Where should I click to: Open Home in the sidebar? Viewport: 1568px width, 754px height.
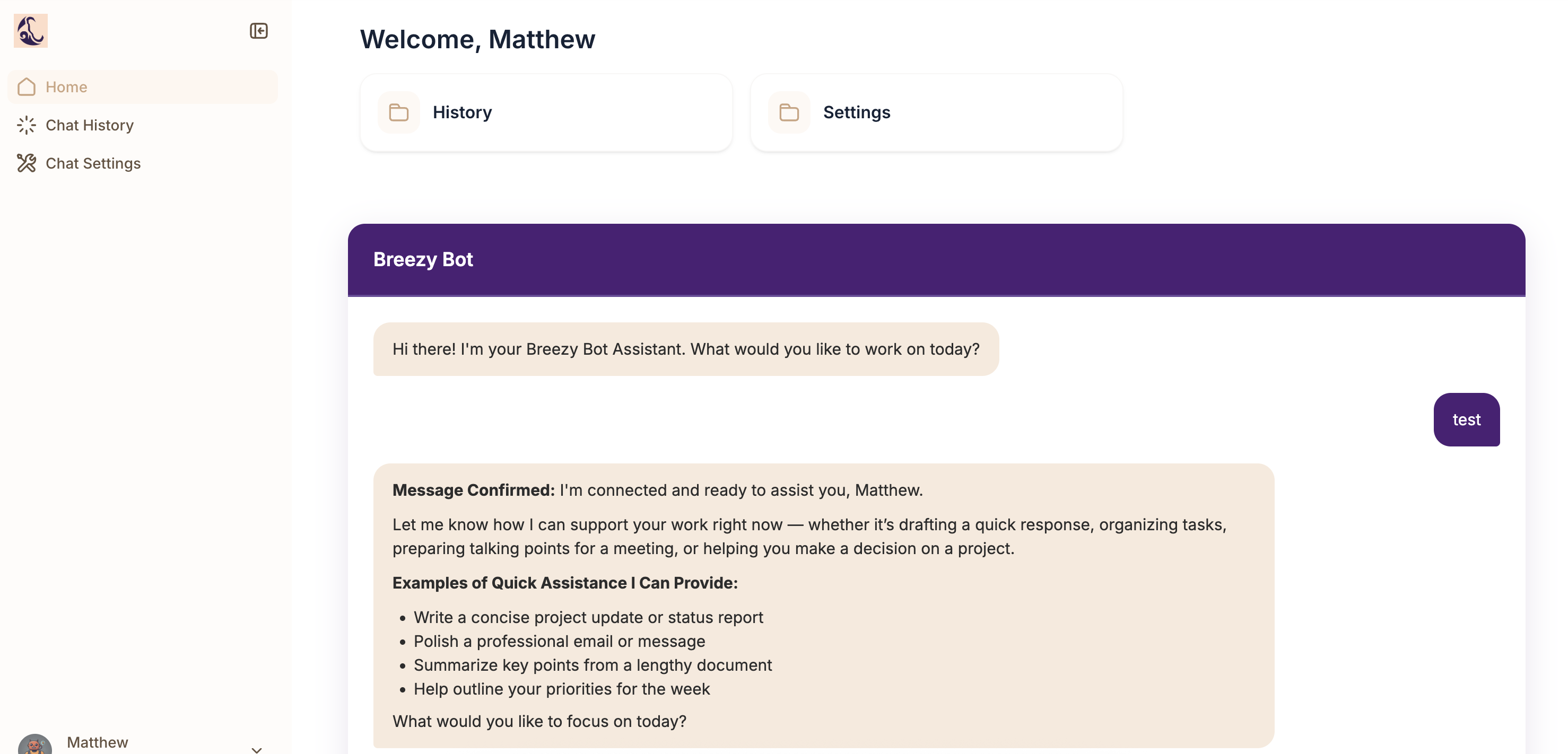tap(143, 87)
